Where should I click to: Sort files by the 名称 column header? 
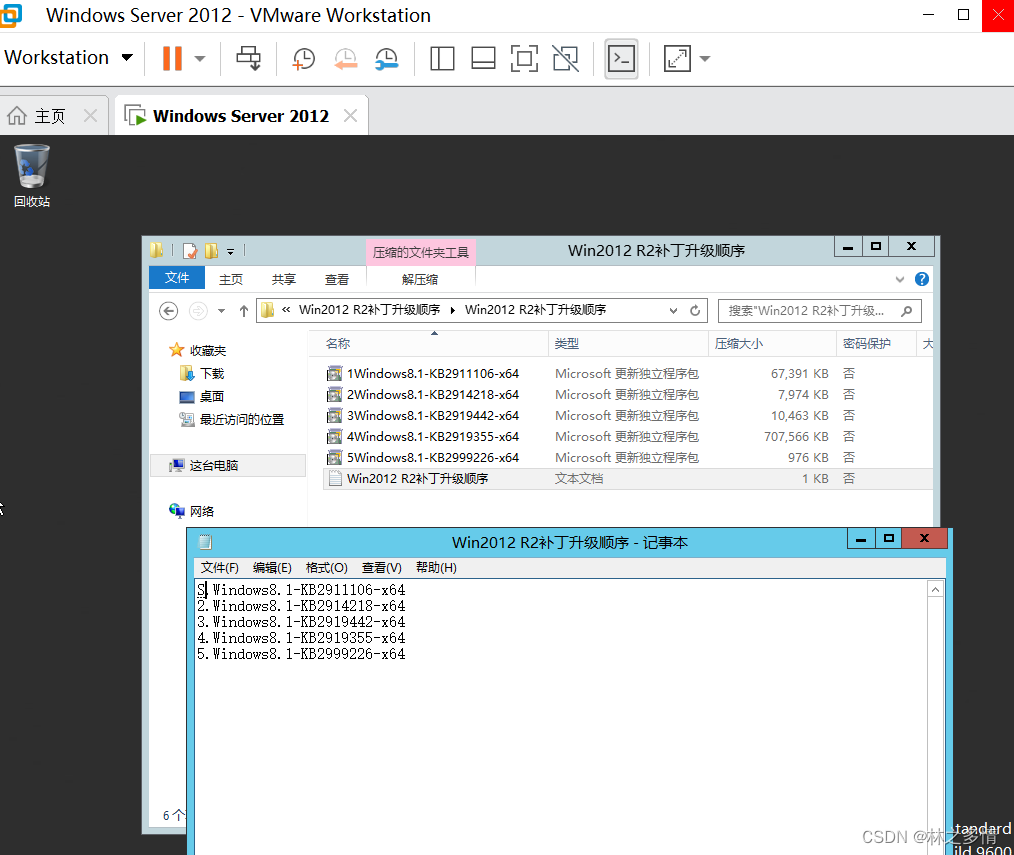(x=429, y=343)
